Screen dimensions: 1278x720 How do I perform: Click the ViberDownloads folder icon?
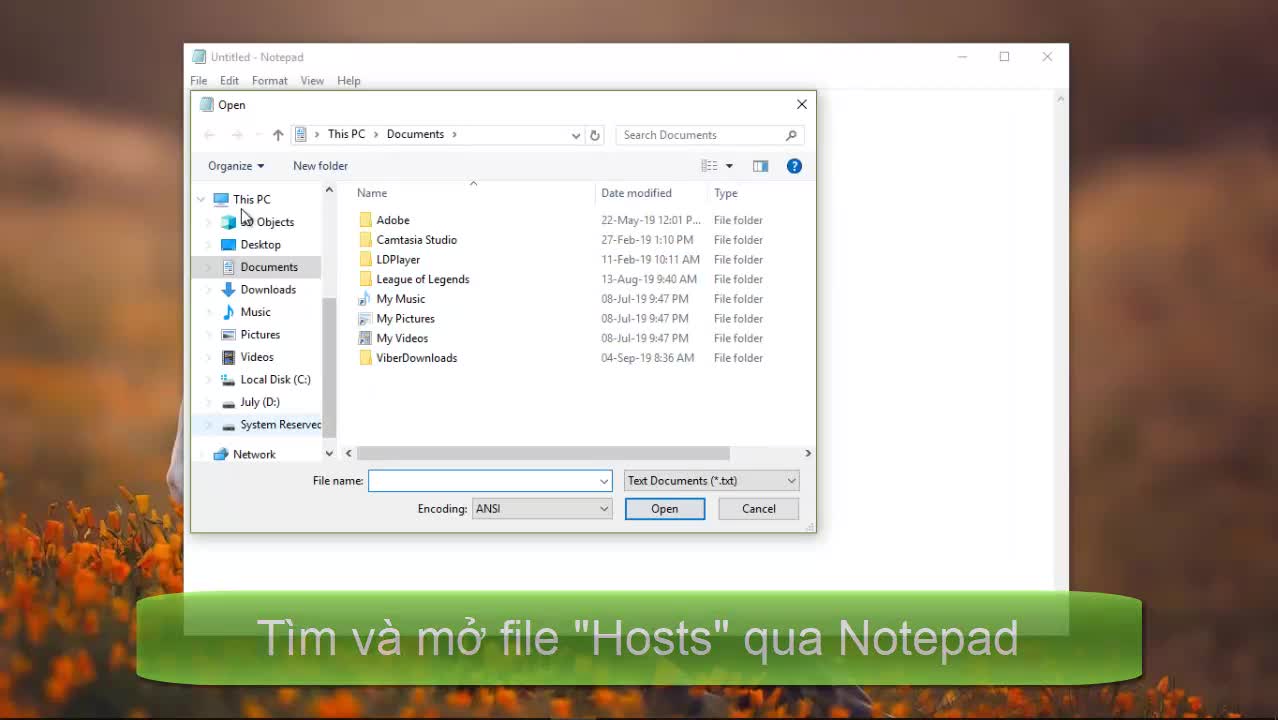coord(365,358)
